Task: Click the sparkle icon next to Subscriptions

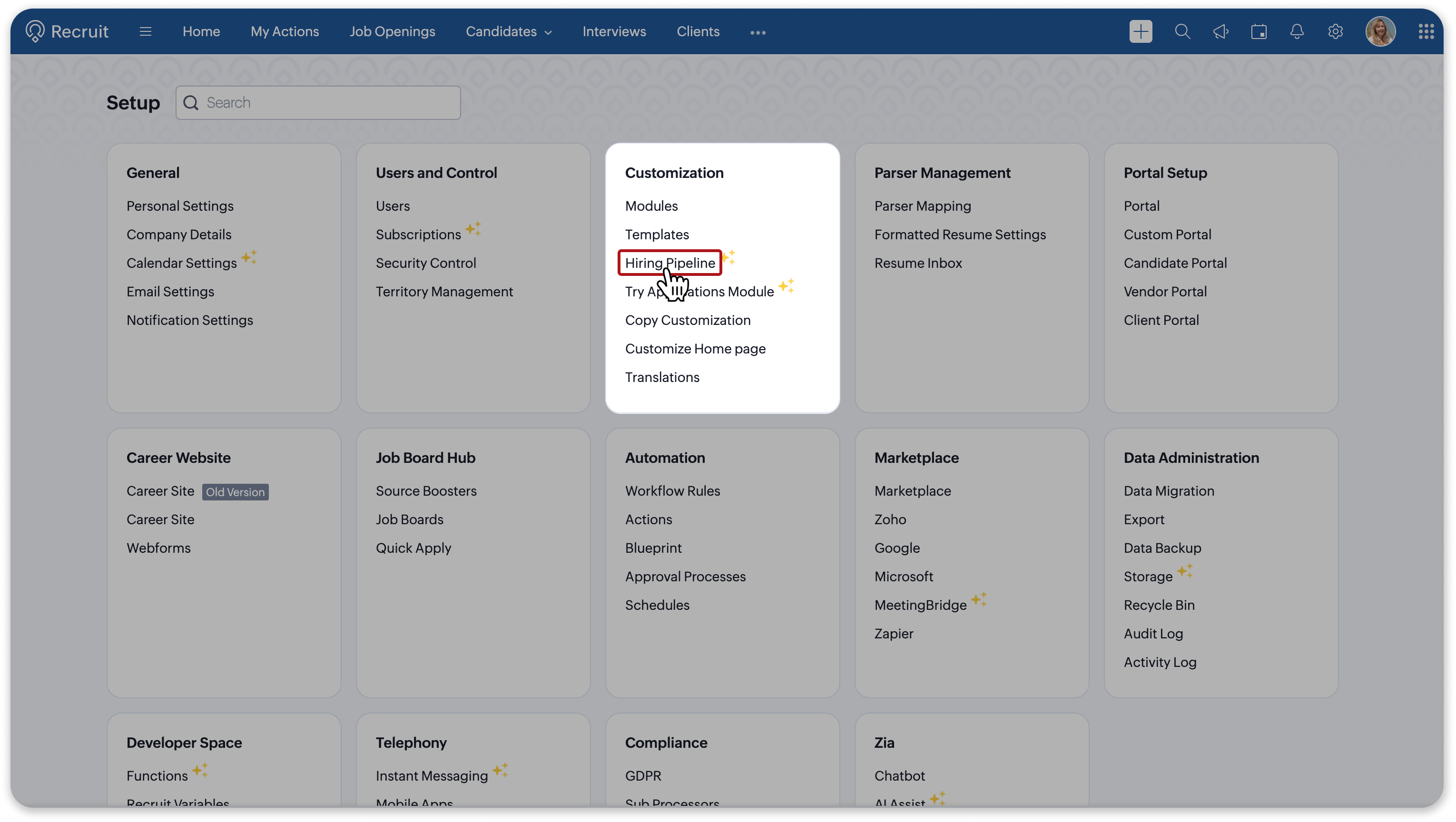Action: pos(473,229)
